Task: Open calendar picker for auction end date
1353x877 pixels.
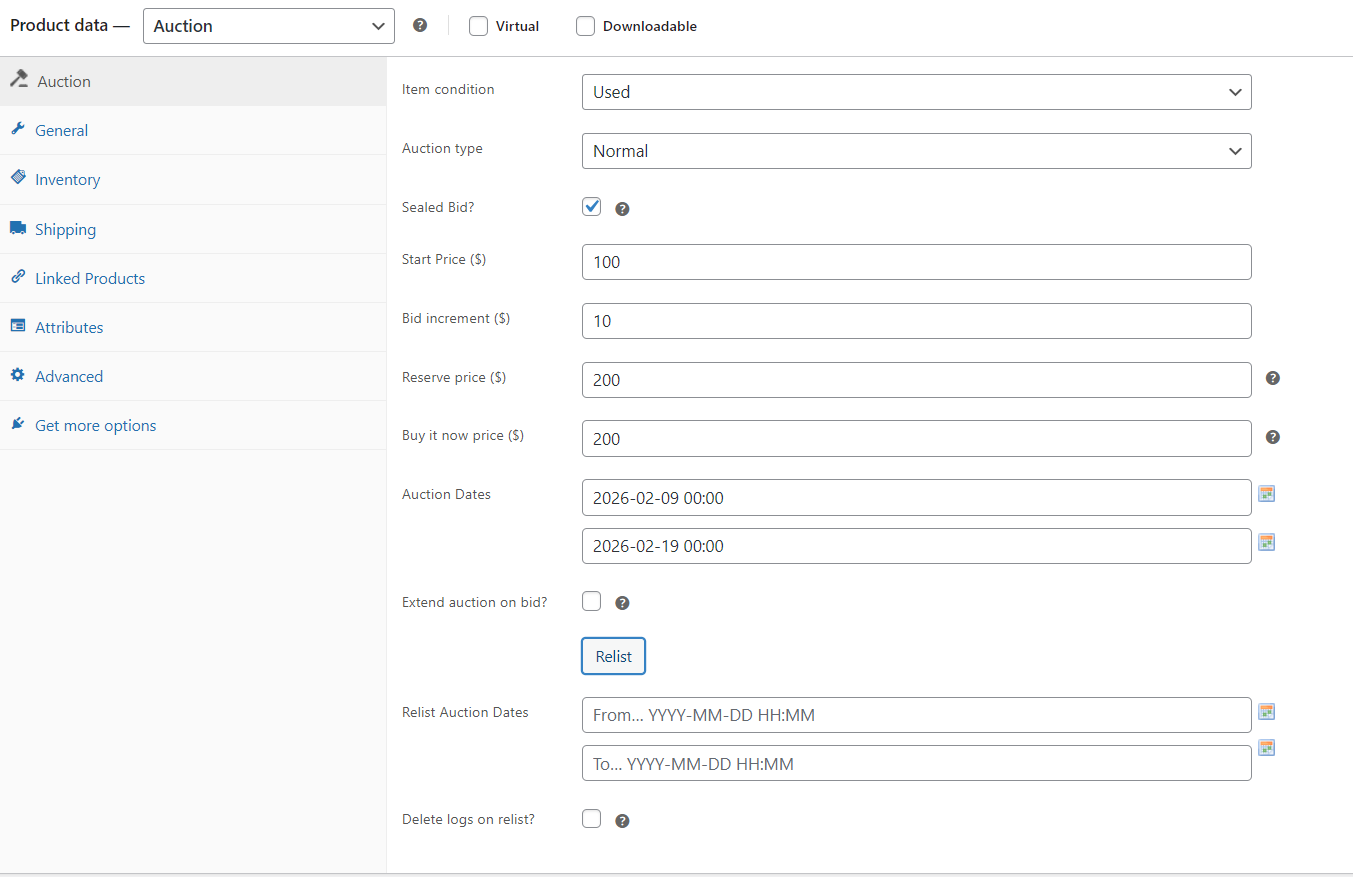Action: click(1266, 542)
